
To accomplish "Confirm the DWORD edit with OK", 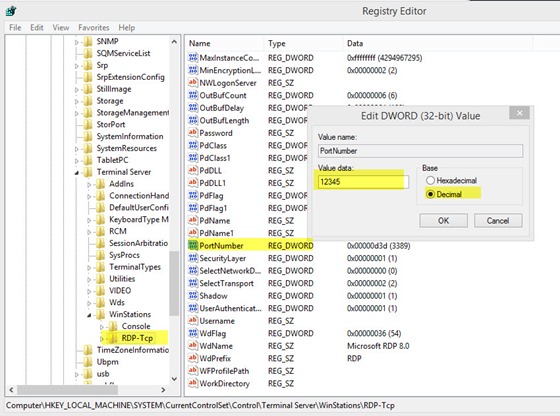I will click(443, 221).
